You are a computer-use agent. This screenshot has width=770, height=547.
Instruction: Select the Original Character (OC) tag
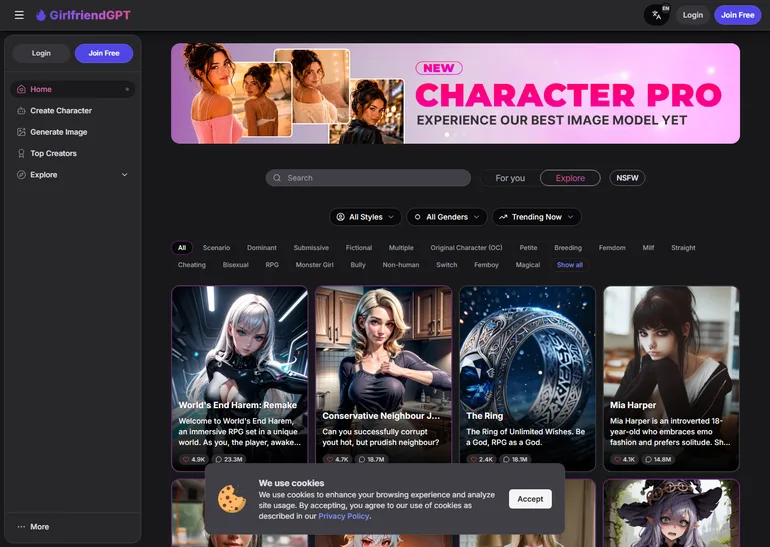coord(467,248)
